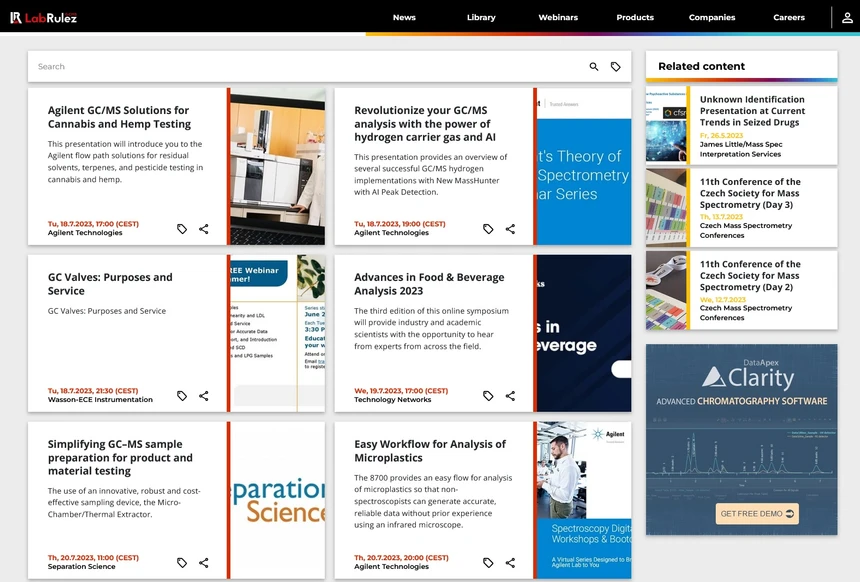Open the DataApex Clarity software advertisement
The image size is (860, 582).
742,439
